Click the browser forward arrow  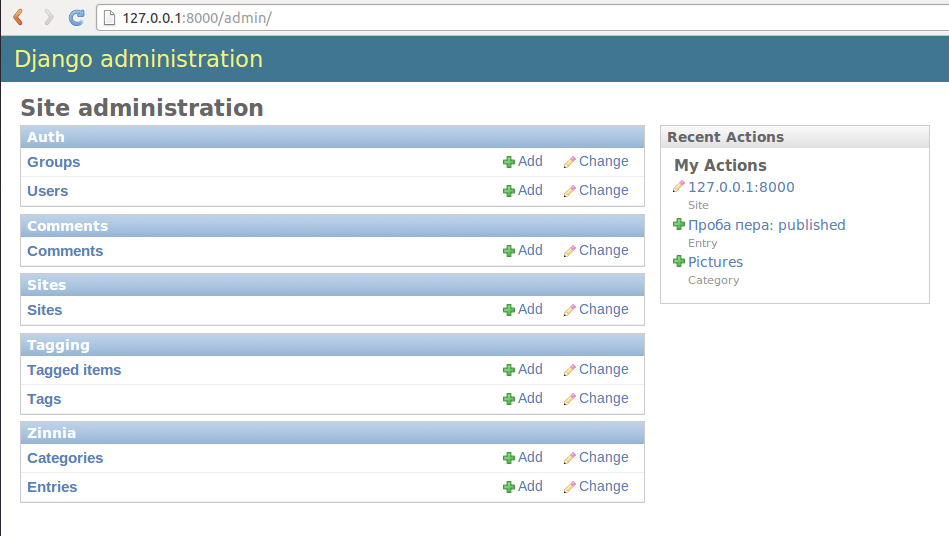[48, 18]
